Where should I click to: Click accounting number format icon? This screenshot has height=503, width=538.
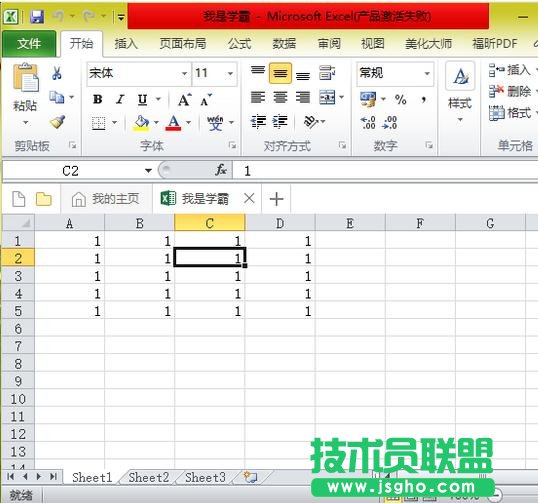pos(368,99)
